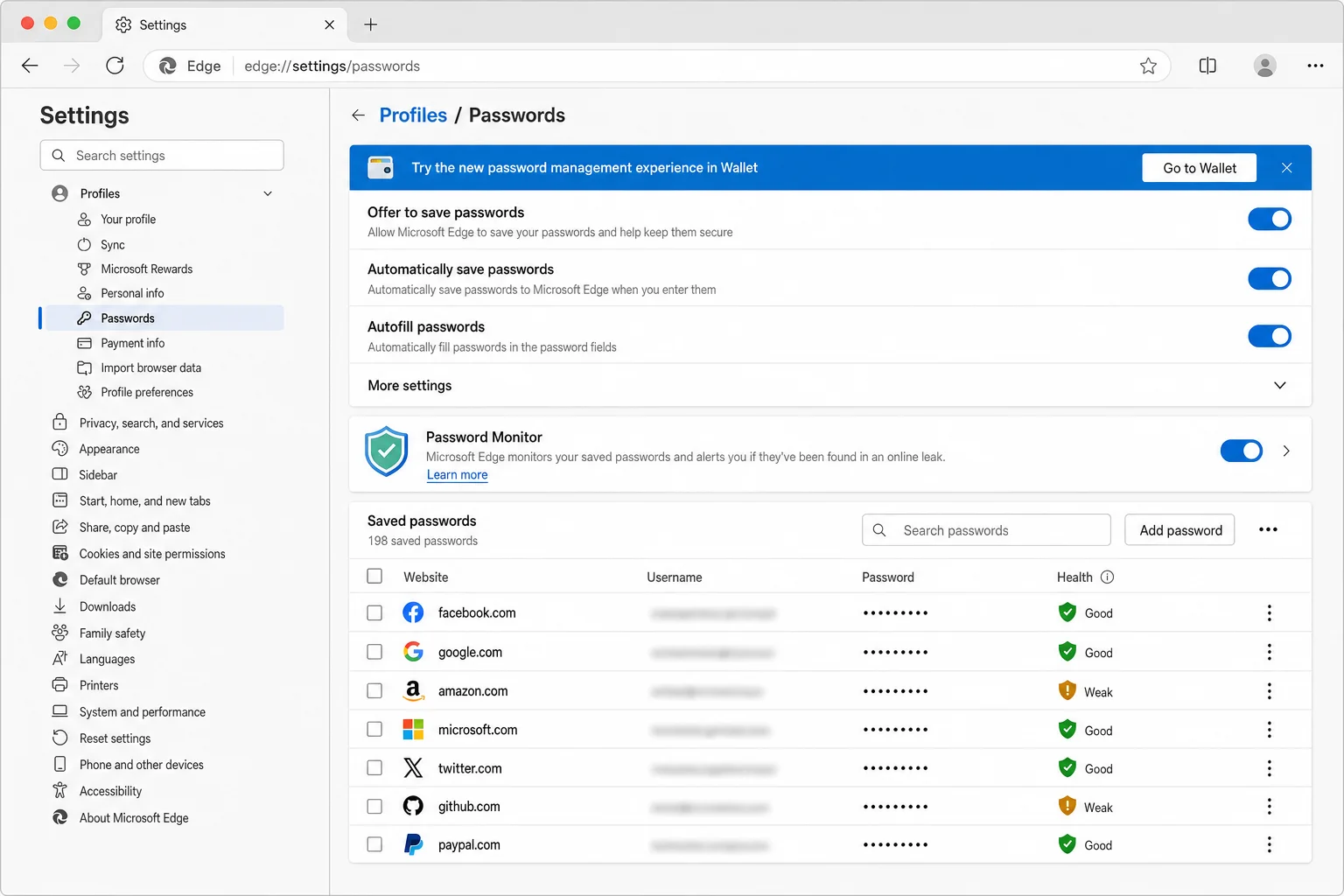Reload the page with the refresh icon
Image resolution: width=1344 pixels, height=896 pixels.
tap(115, 66)
